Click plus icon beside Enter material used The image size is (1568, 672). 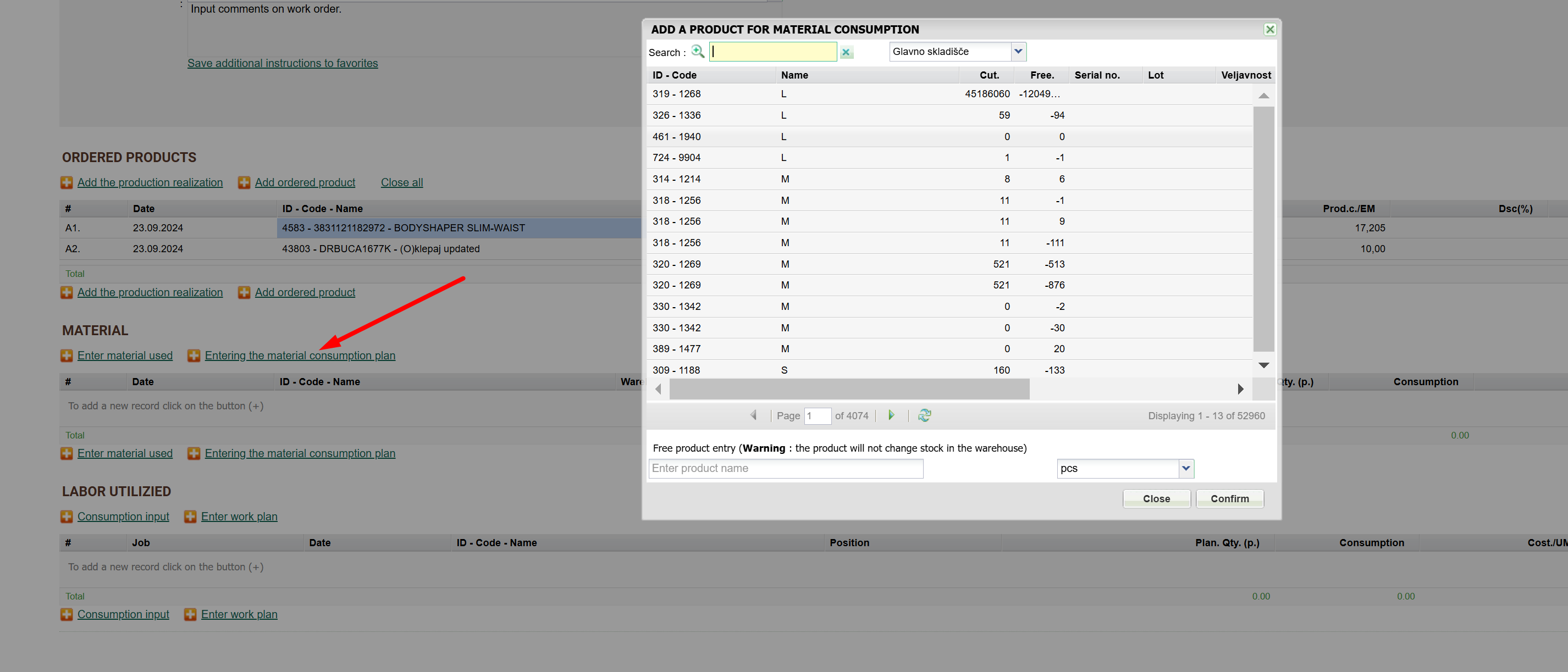(x=67, y=356)
